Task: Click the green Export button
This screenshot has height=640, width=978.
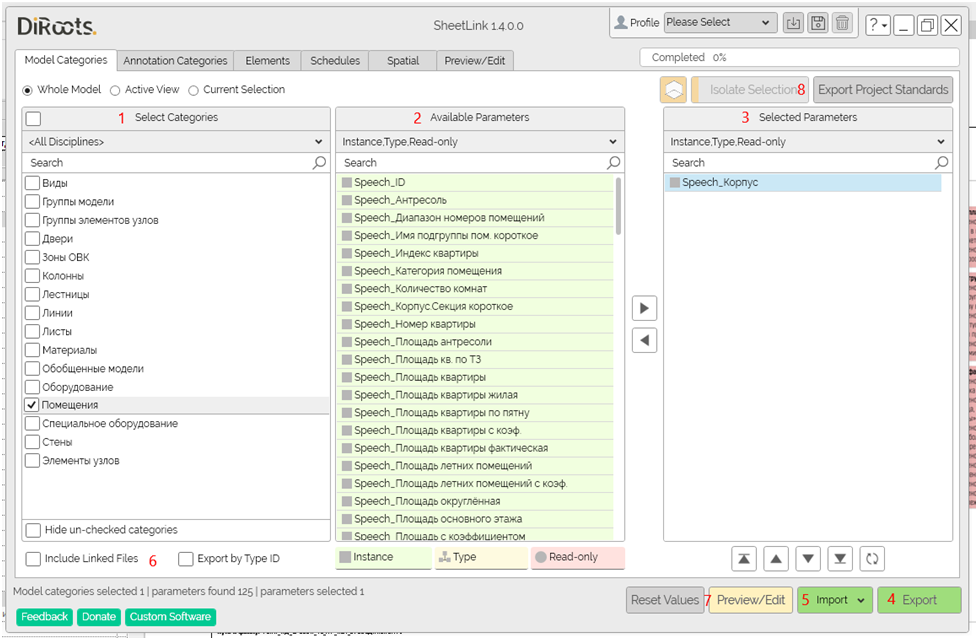Action: tap(918, 600)
